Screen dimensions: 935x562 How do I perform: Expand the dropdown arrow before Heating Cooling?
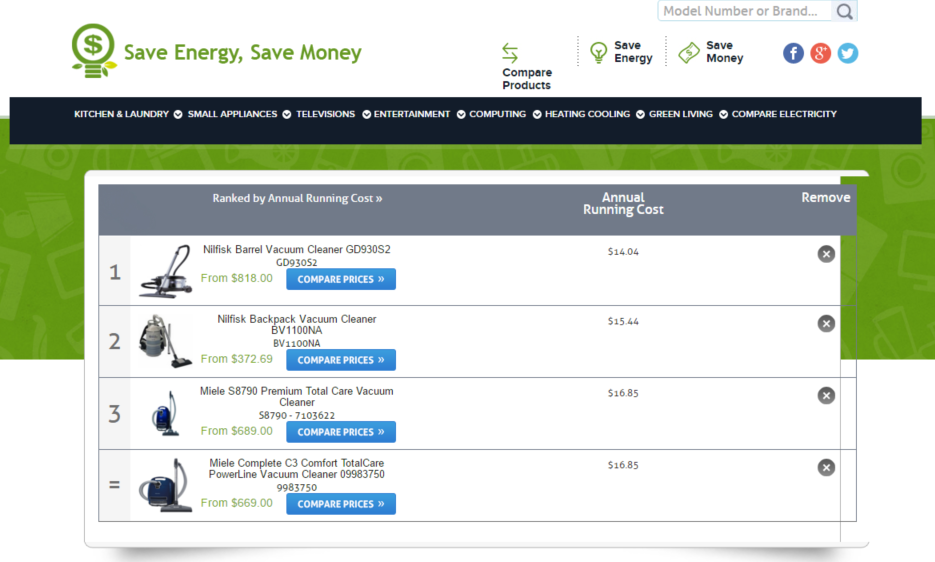coord(537,115)
